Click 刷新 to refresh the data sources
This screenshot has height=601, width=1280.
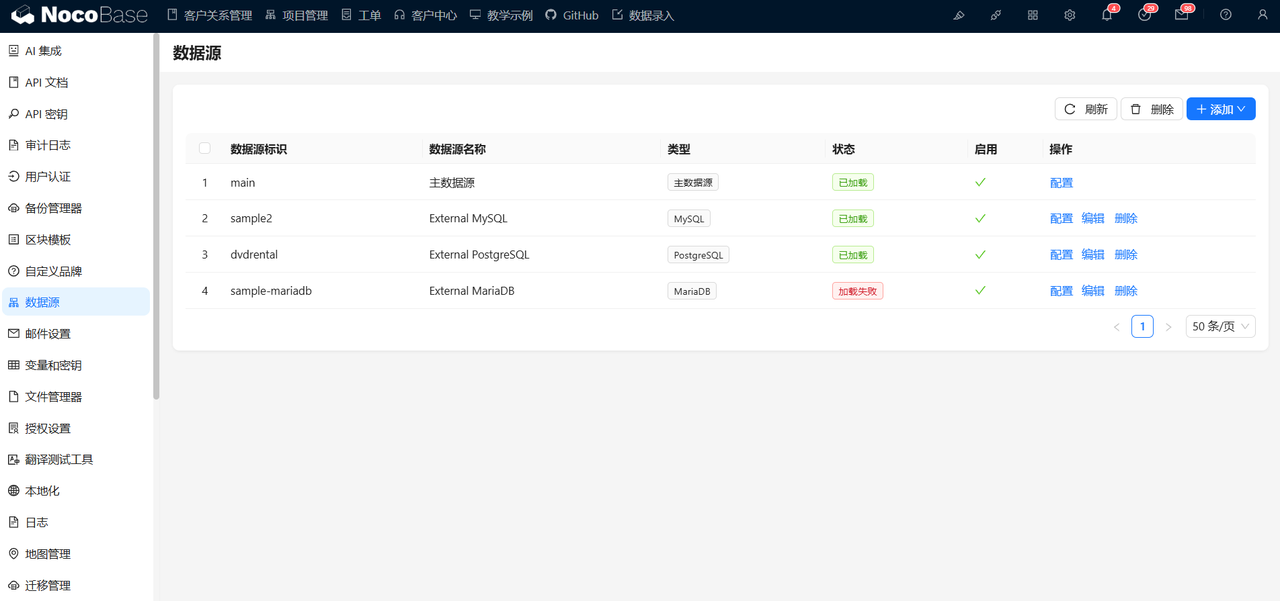[x=1085, y=108]
